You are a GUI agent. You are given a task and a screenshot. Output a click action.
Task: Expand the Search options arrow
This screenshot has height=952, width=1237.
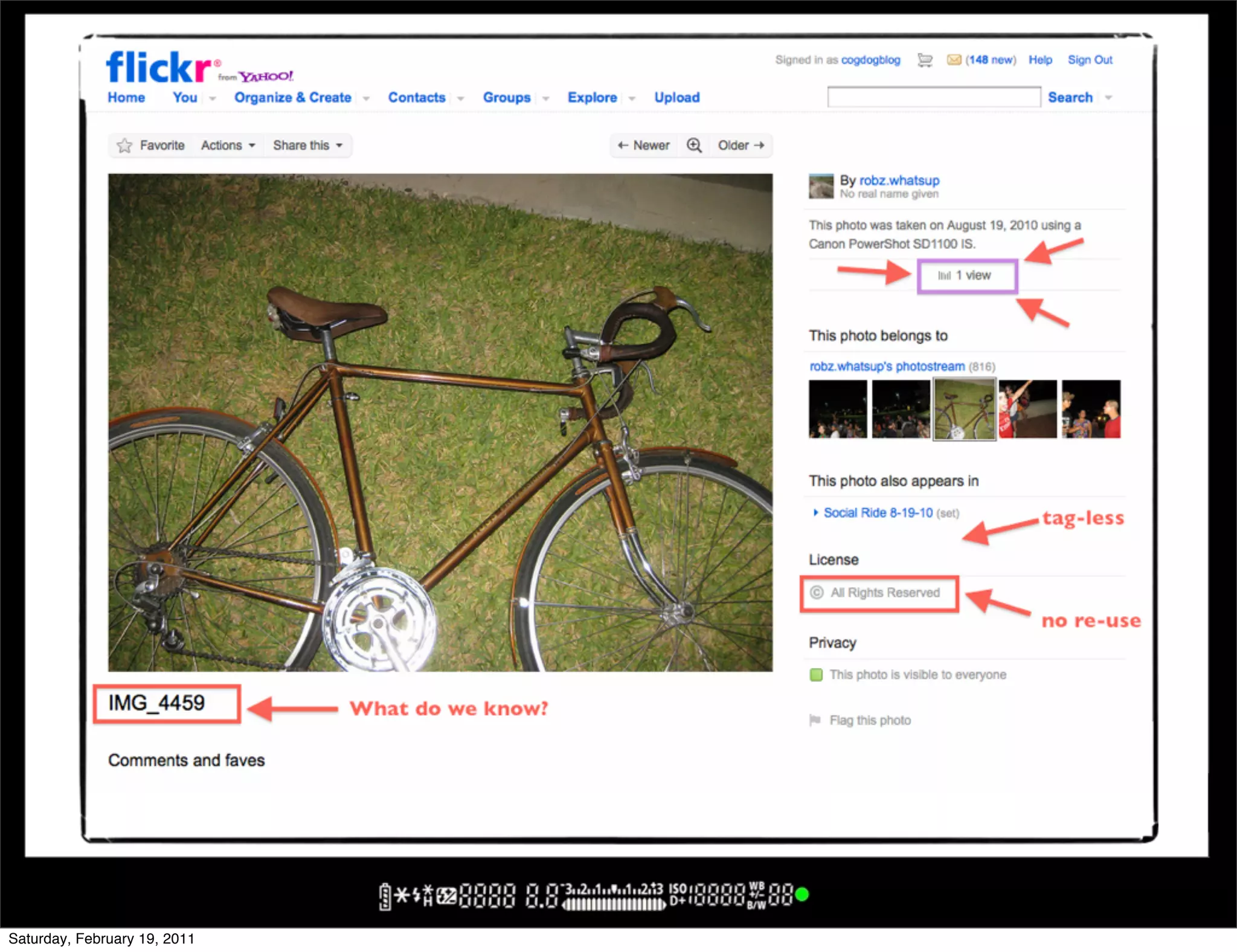1108,98
